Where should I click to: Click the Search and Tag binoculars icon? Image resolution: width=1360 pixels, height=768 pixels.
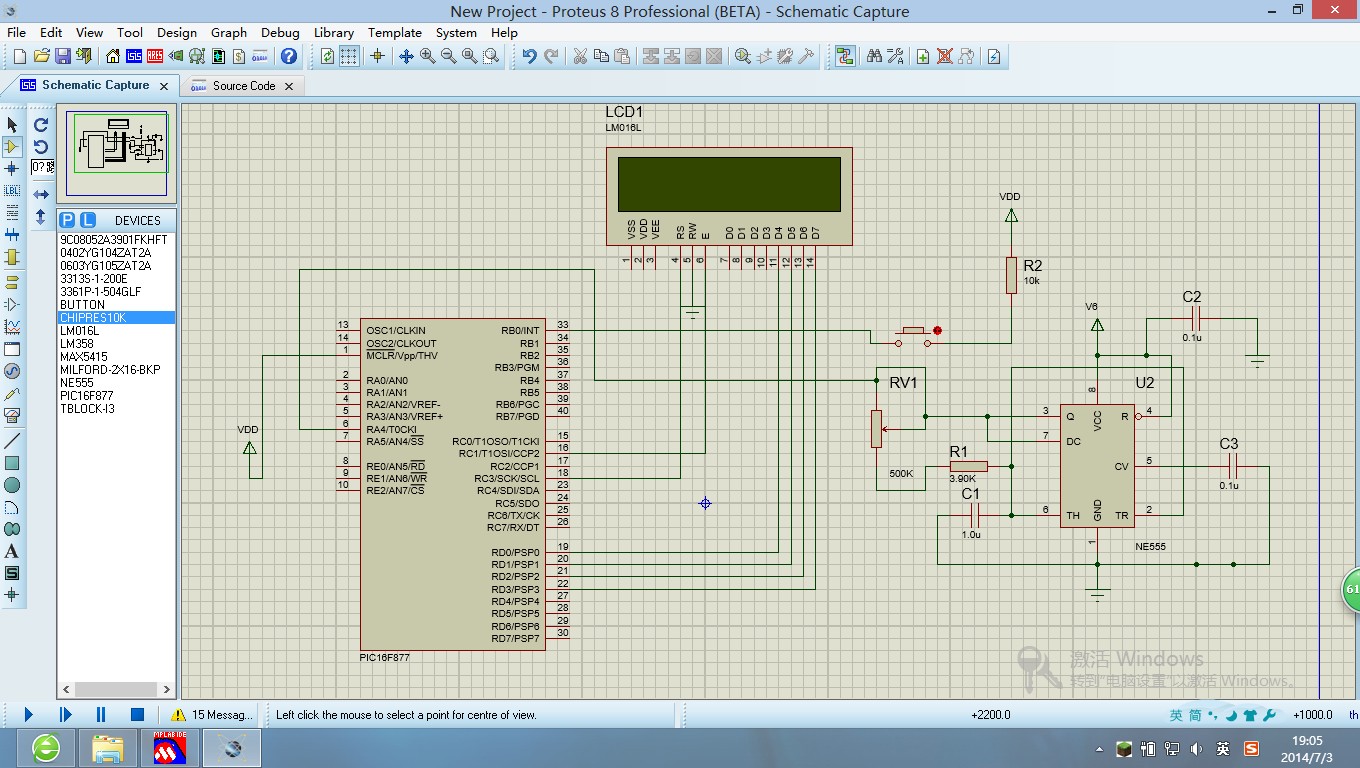pos(874,56)
